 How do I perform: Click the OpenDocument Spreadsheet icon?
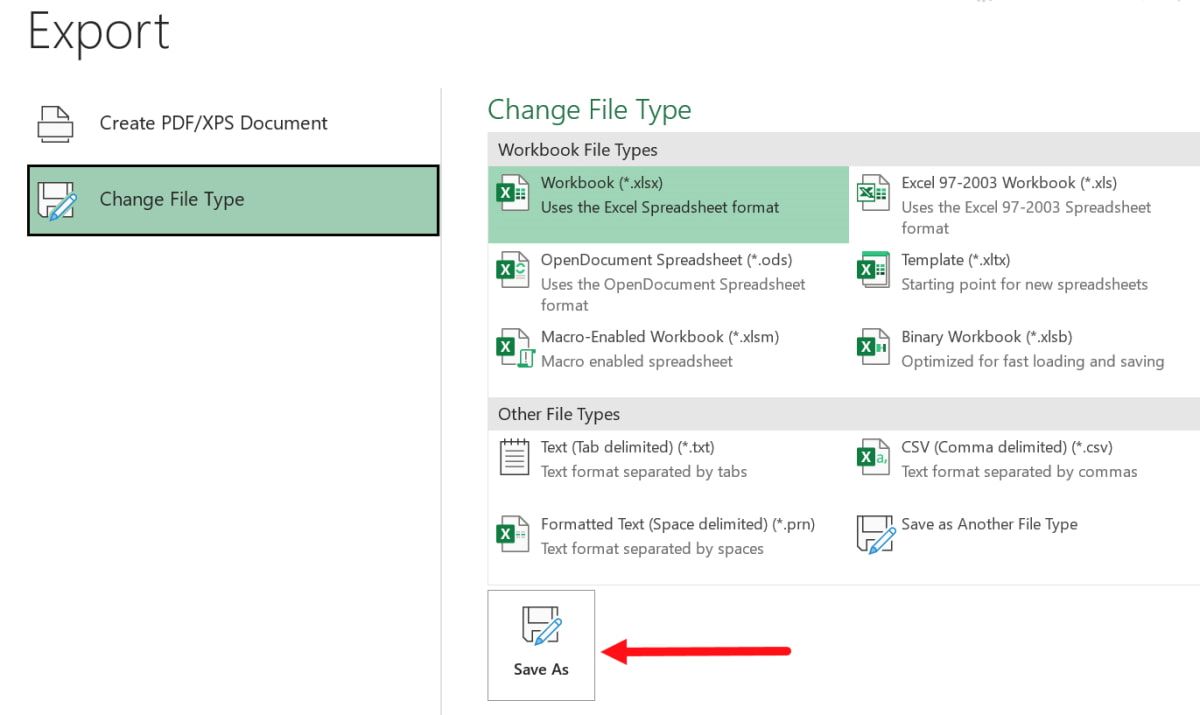[513, 270]
